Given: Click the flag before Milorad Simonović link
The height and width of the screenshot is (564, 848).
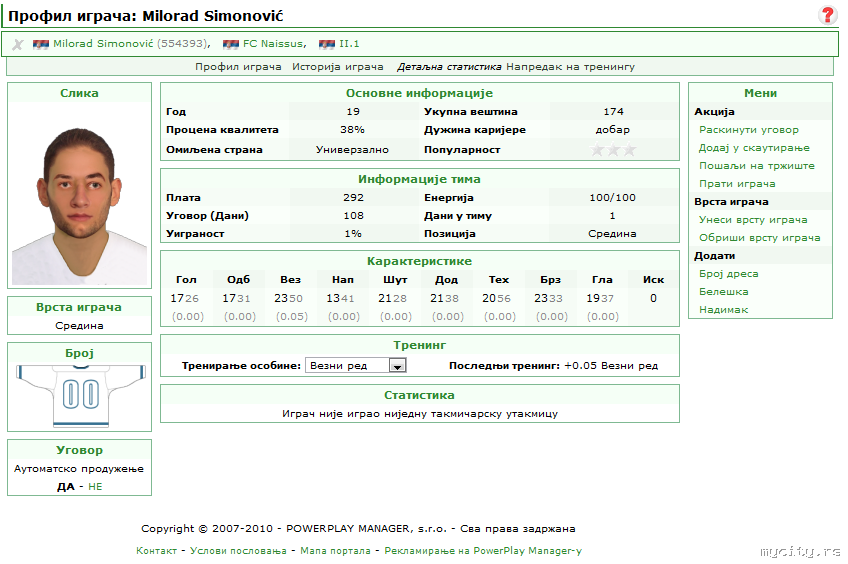Looking at the screenshot, I should 41,44.
